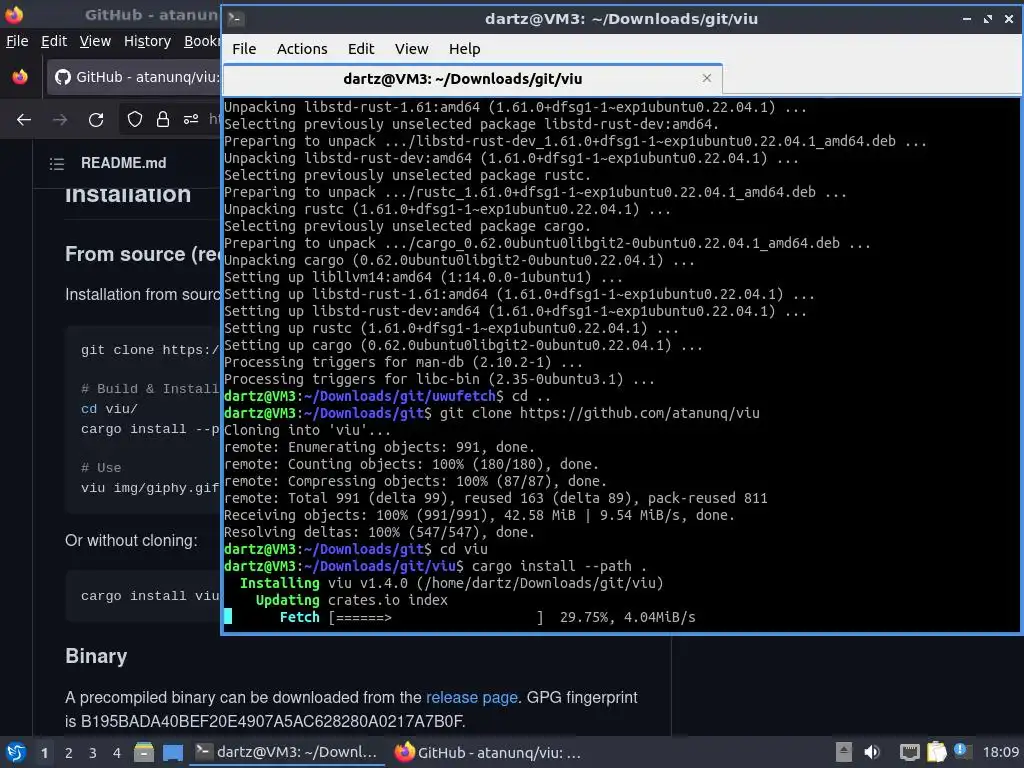Screen dimensions: 1024x768
Task: Open the Actions menu in the terminal
Action: point(302,49)
